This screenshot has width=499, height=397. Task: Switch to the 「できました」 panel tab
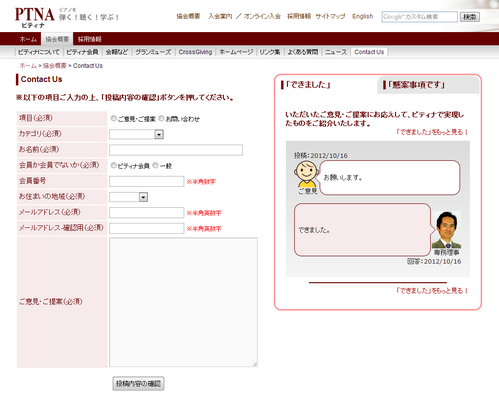click(306, 85)
